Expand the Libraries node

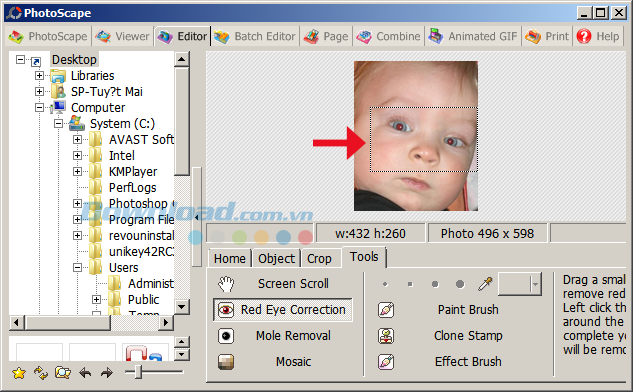(39, 75)
